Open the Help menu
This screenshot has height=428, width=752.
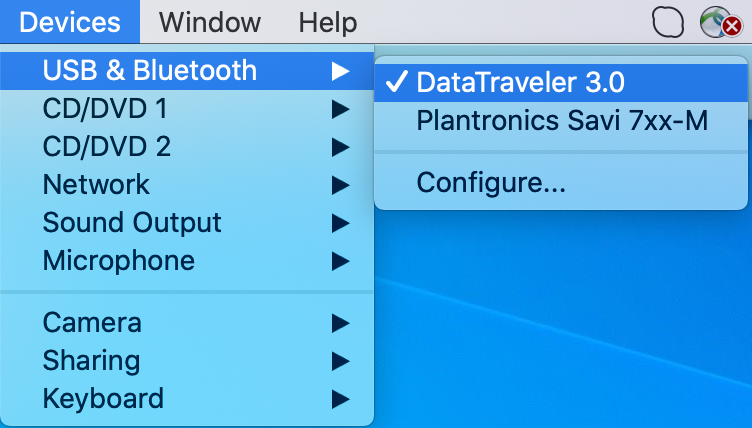[x=327, y=22]
